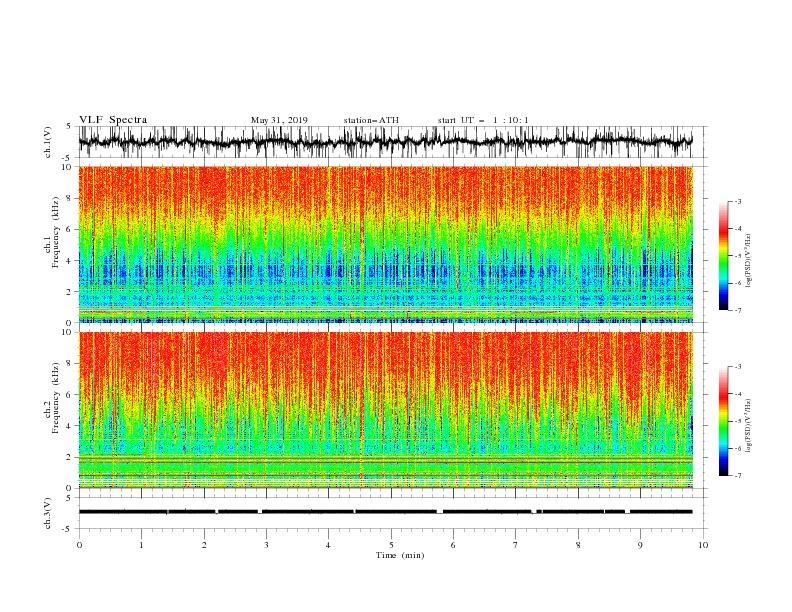Viewport: 792px width, 612px height.
Task: Select the date "May 31, 2019"
Action: (x=279, y=120)
